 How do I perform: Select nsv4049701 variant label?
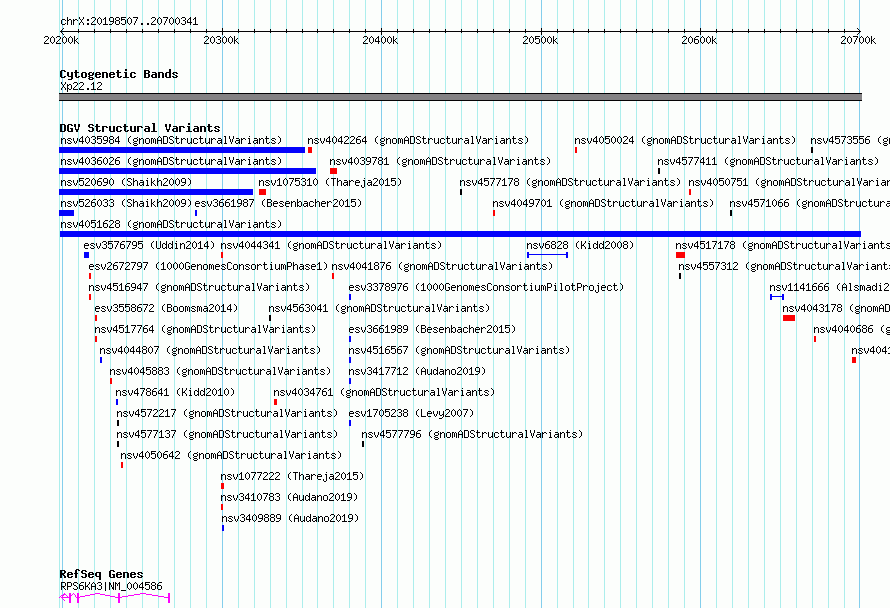pyautogui.click(x=603, y=203)
